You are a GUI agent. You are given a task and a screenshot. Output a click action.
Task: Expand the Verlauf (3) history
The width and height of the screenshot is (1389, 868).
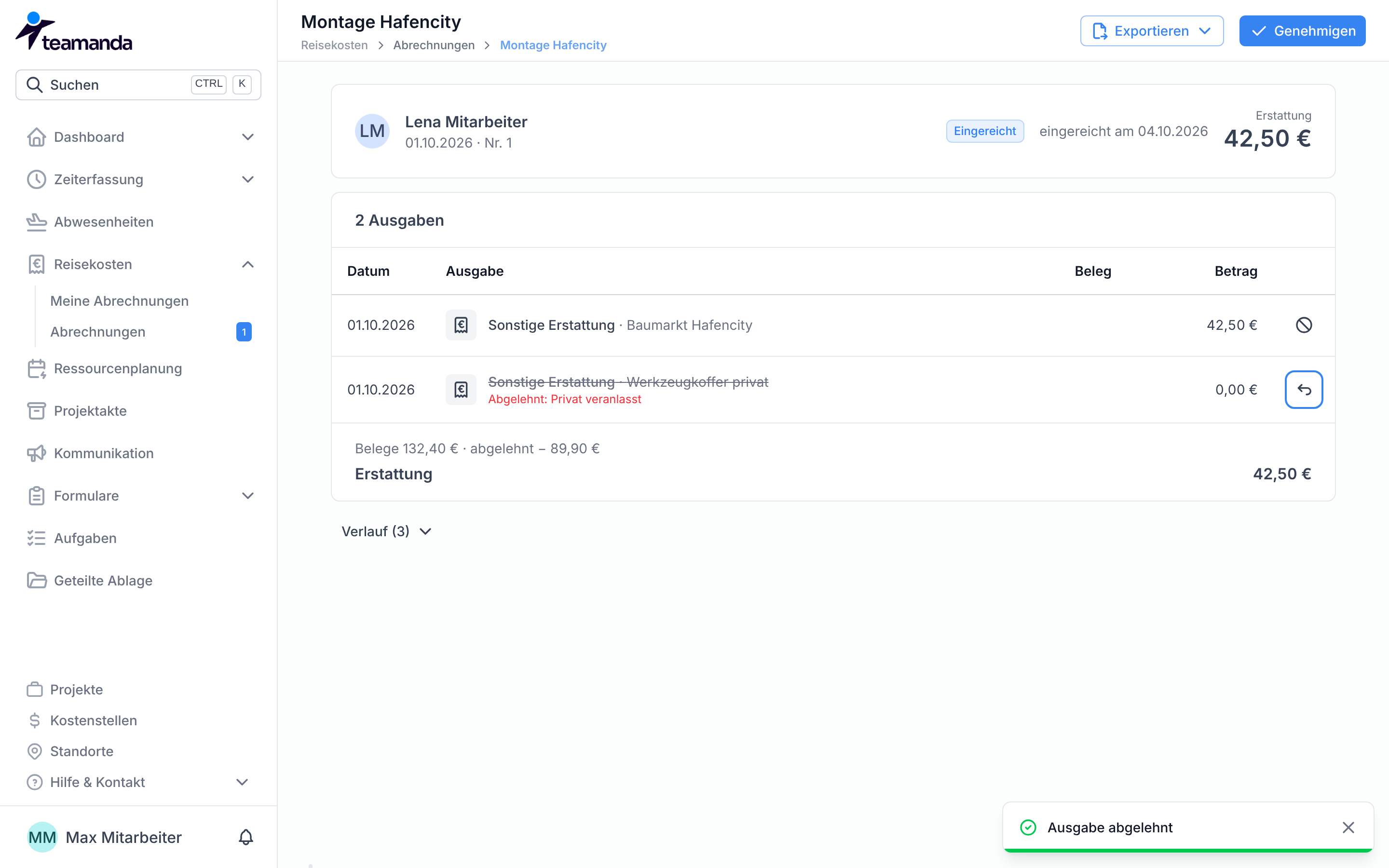[386, 531]
